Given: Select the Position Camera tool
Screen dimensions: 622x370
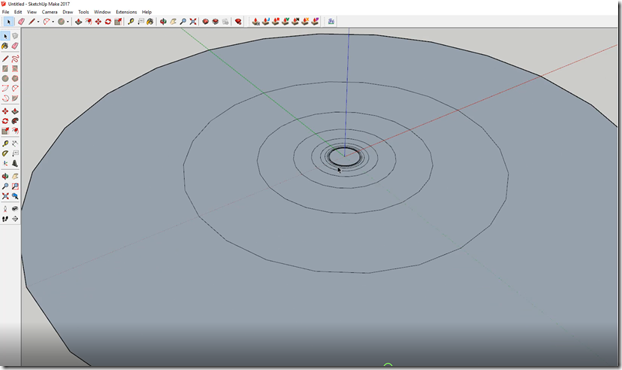Looking at the screenshot, I should coord(5,209).
